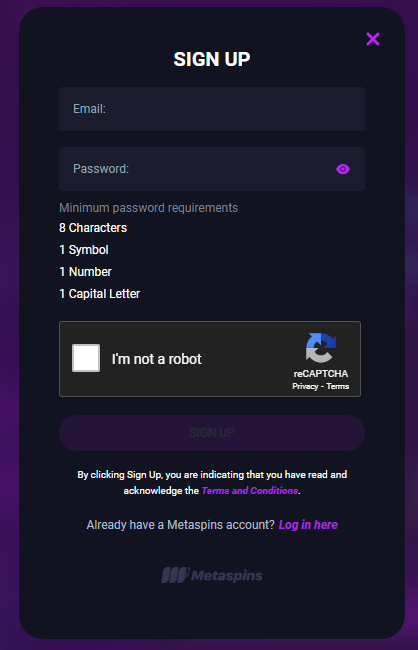Open the reCAPTCHA Privacy link
The image size is (418, 650).
coord(305,386)
